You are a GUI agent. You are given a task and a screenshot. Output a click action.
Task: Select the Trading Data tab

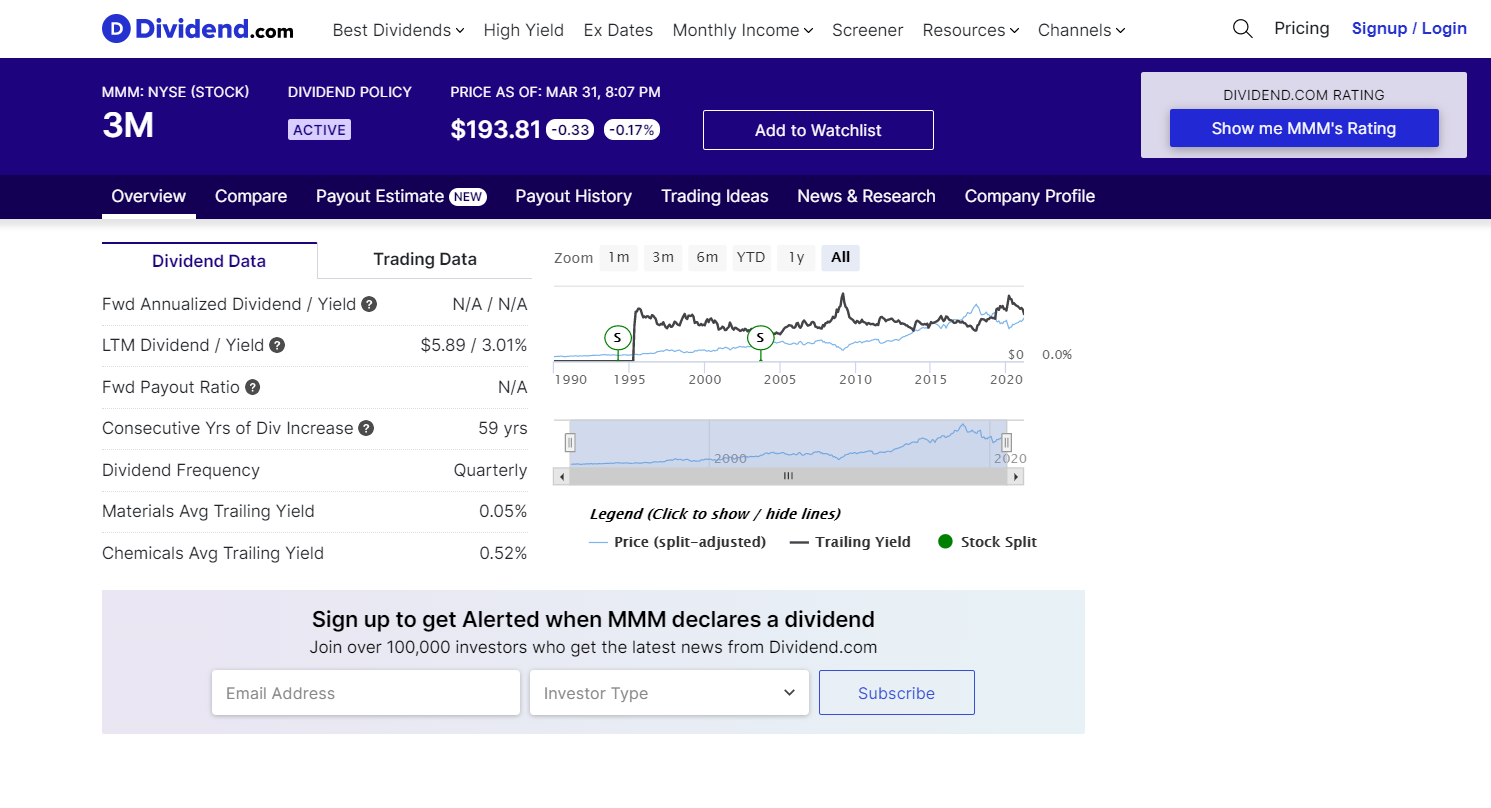point(425,260)
